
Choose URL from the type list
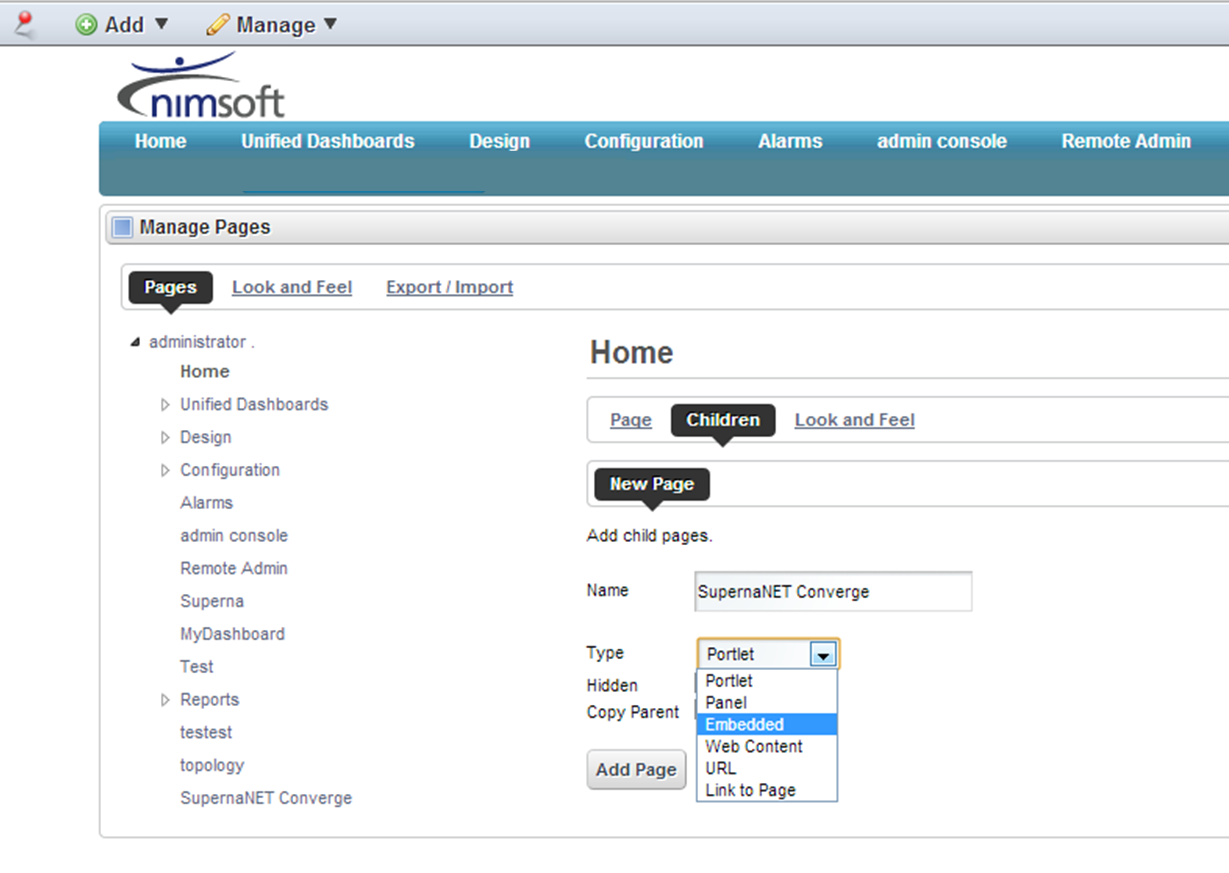(767, 769)
